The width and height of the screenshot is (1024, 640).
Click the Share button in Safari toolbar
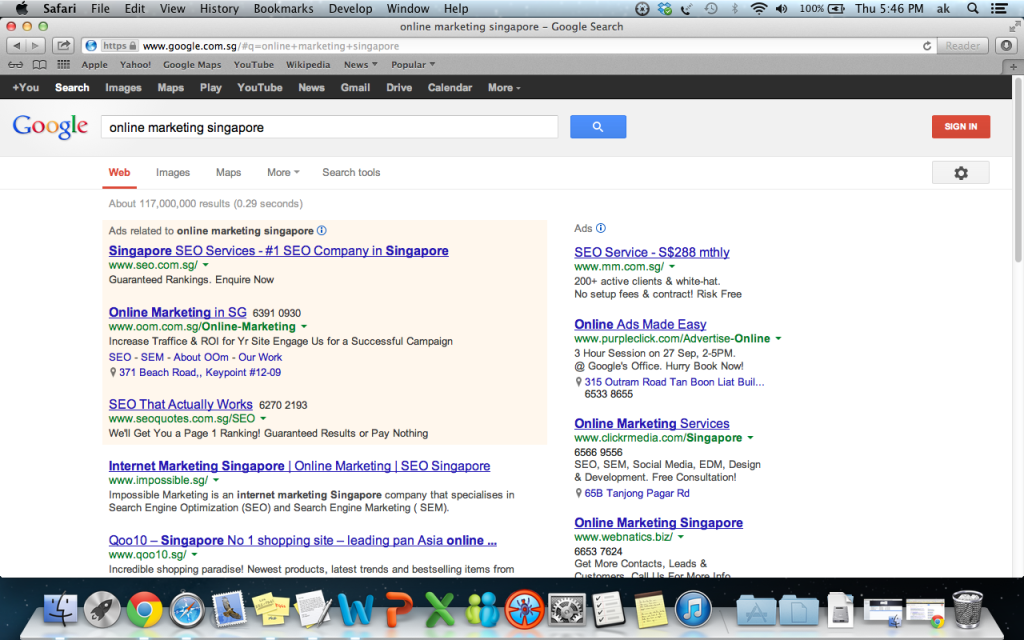(63, 46)
